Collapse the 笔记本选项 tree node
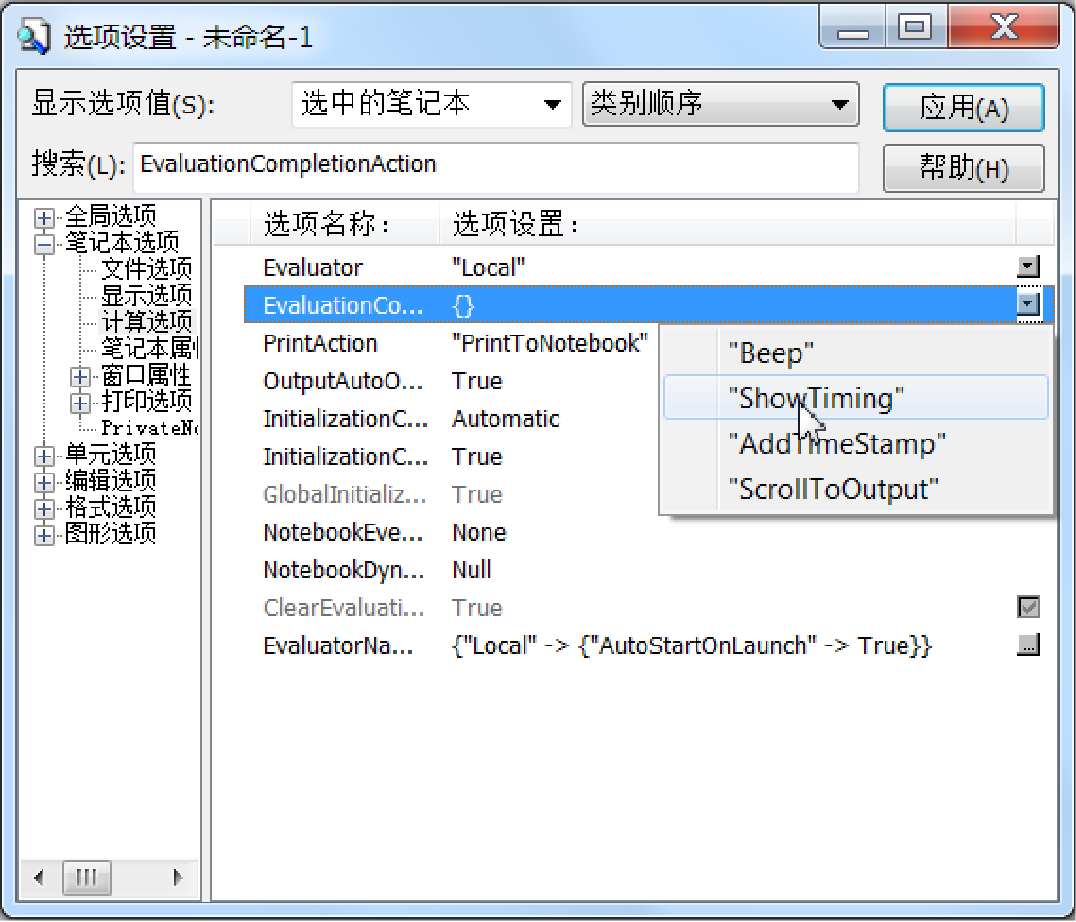The height and width of the screenshot is (922, 1076). tap(44, 244)
